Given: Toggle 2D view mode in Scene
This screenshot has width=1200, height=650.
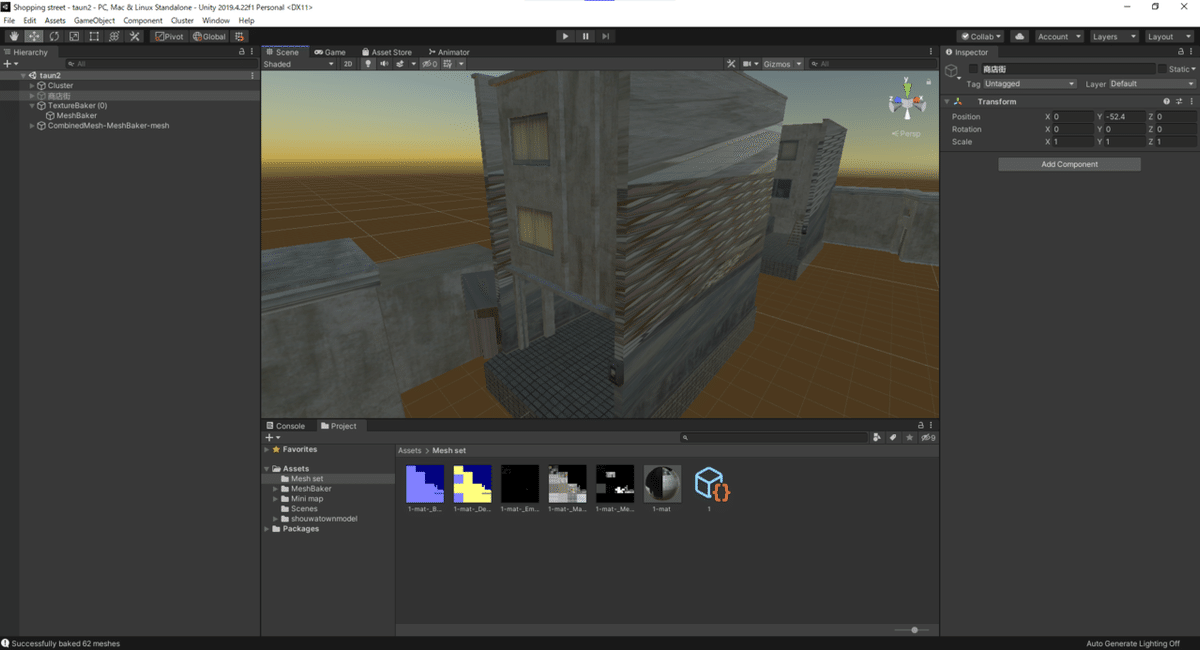Looking at the screenshot, I should click(x=348, y=64).
